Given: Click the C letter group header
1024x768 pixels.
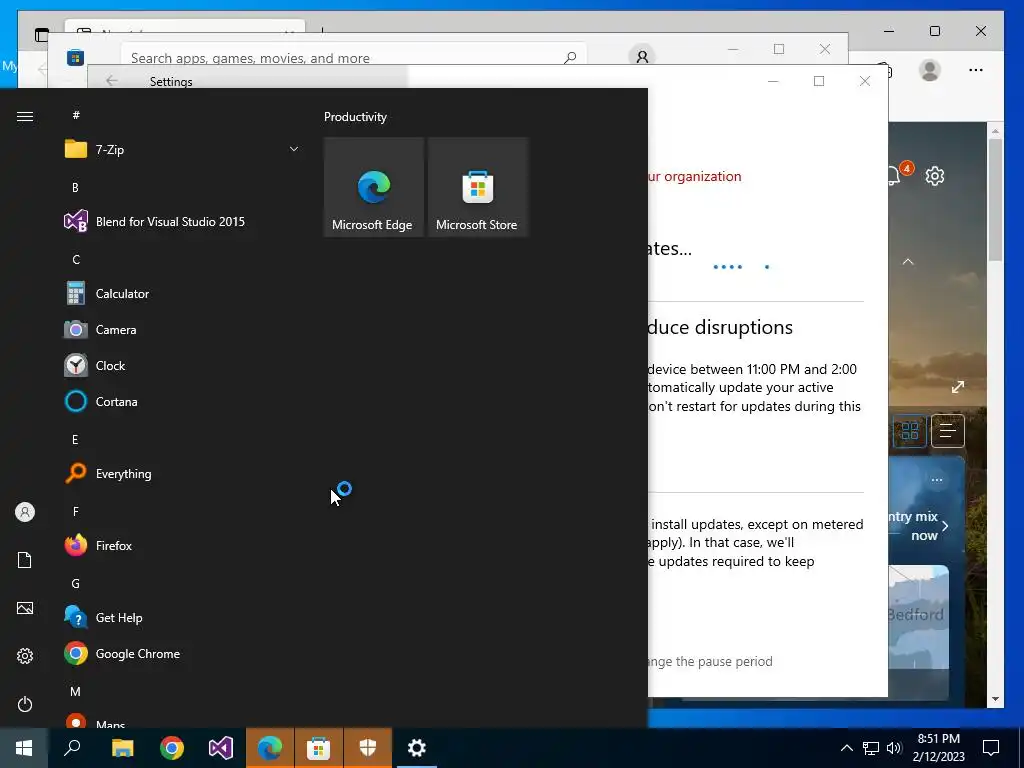Looking at the screenshot, I should 76,260.
